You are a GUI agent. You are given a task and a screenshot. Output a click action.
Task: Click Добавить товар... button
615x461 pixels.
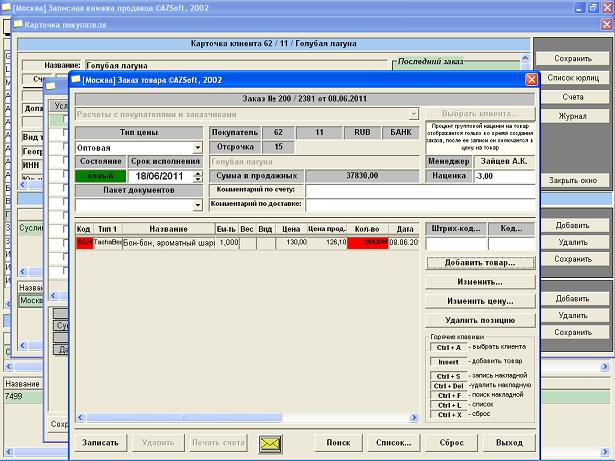(x=480, y=263)
